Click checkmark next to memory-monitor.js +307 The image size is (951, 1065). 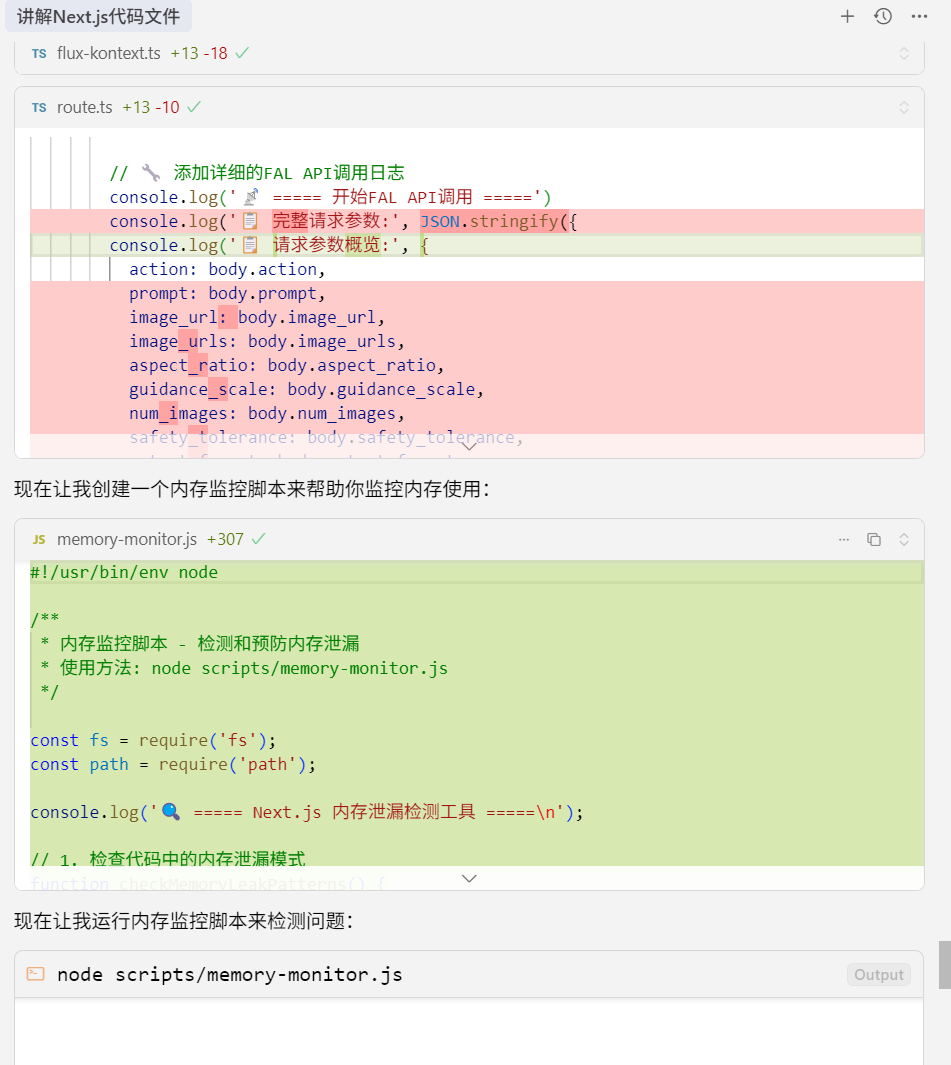point(258,539)
